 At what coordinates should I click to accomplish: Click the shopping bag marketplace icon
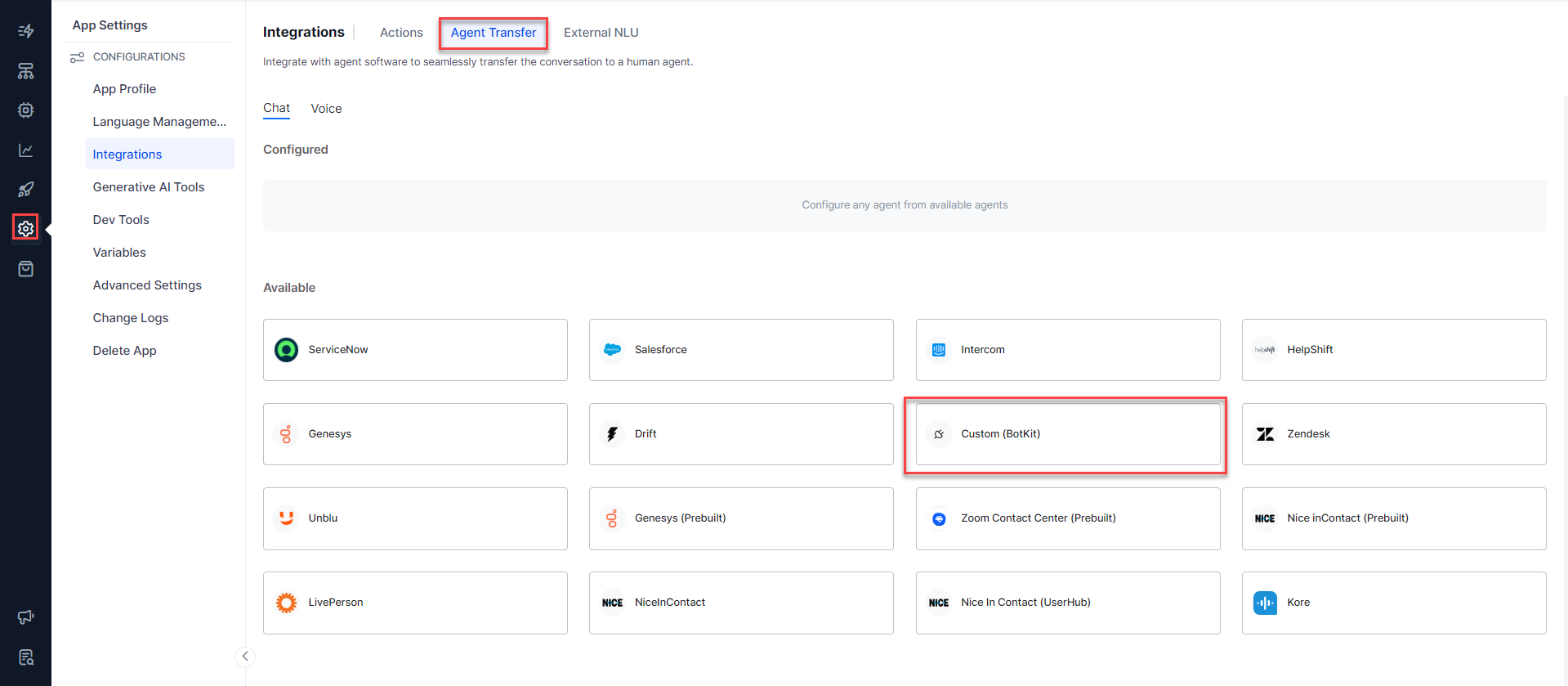pyautogui.click(x=26, y=269)
